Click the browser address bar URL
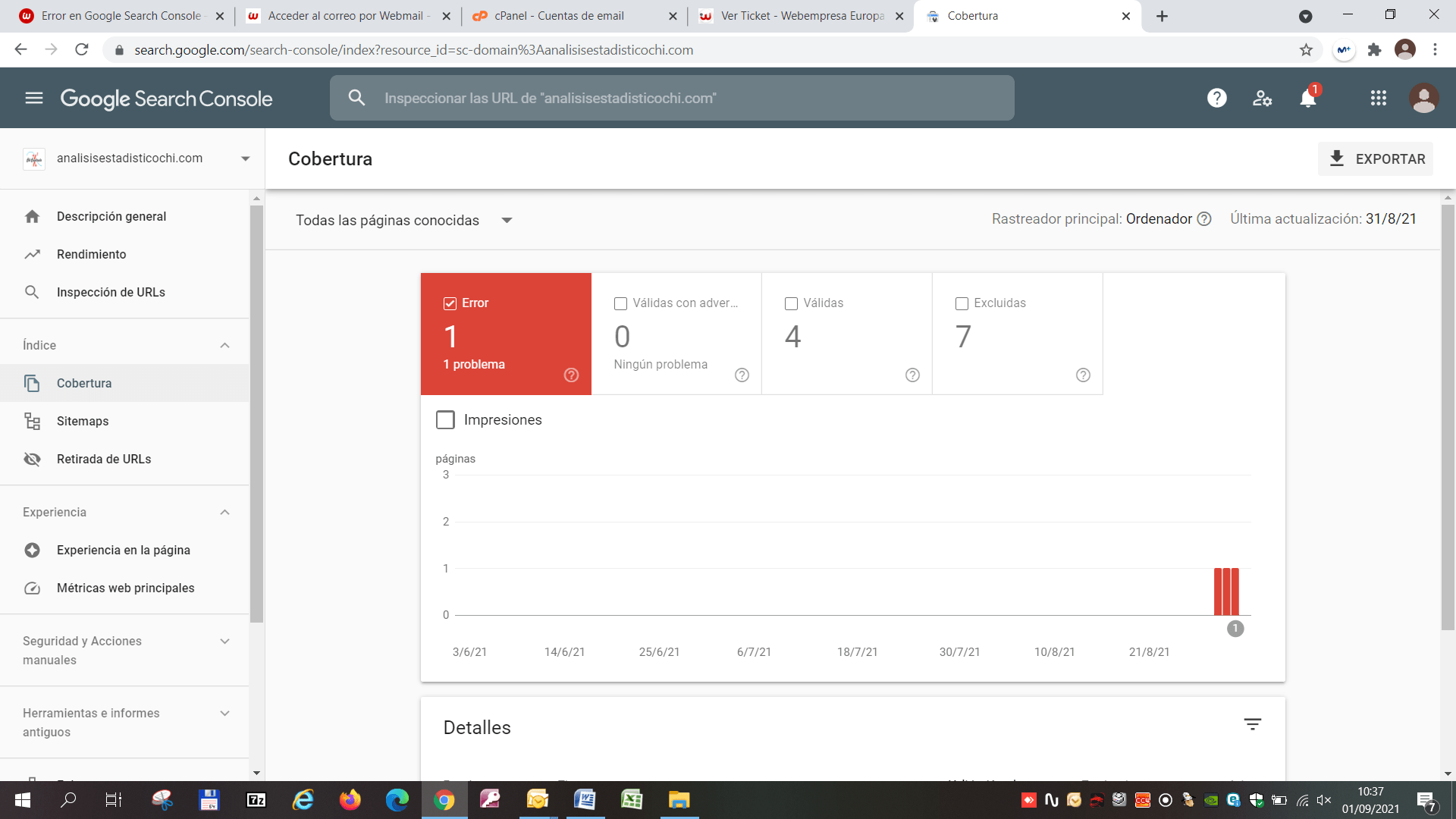 (x=413, y=50)
